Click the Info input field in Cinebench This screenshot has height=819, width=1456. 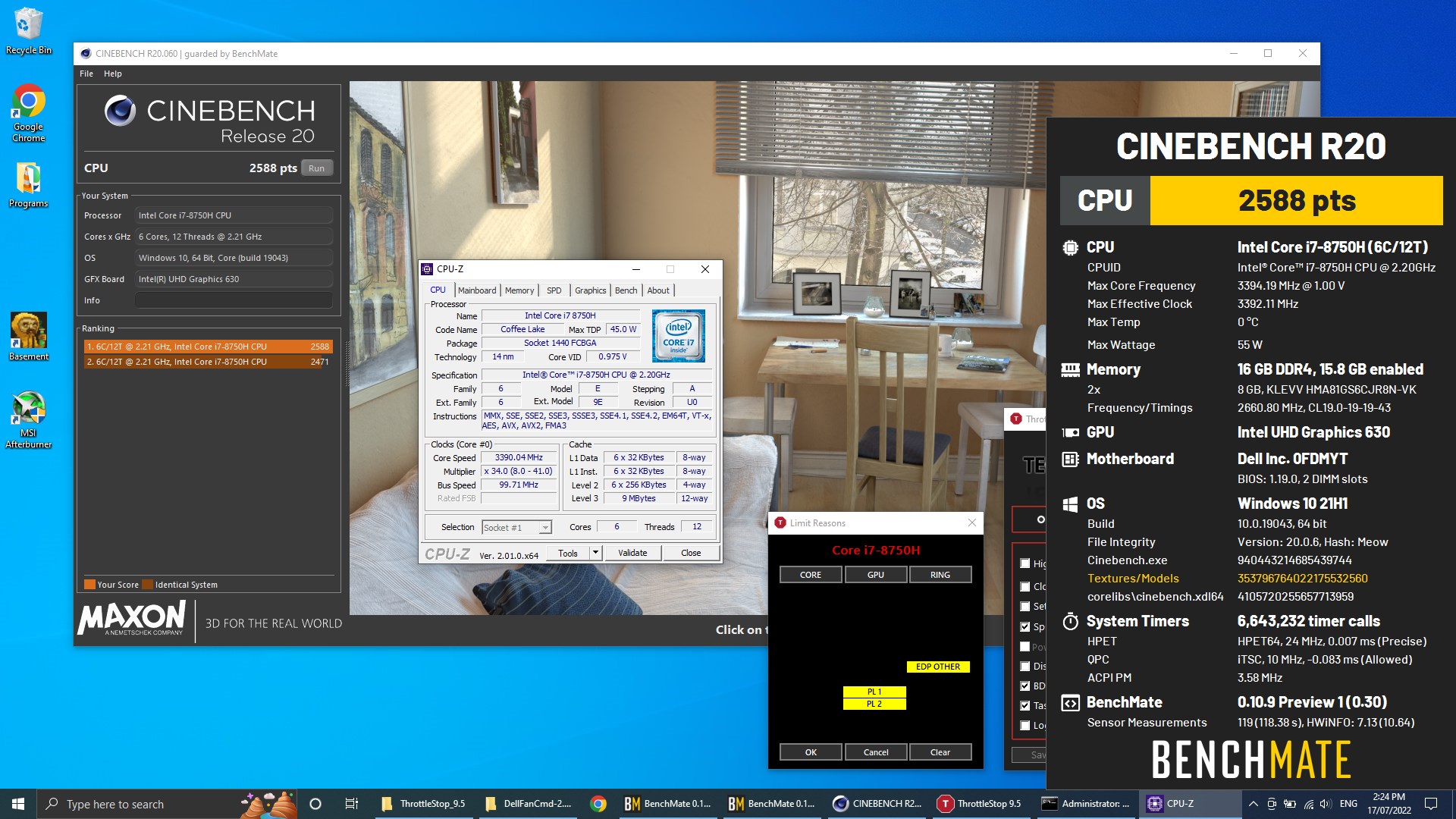(234, 300)
